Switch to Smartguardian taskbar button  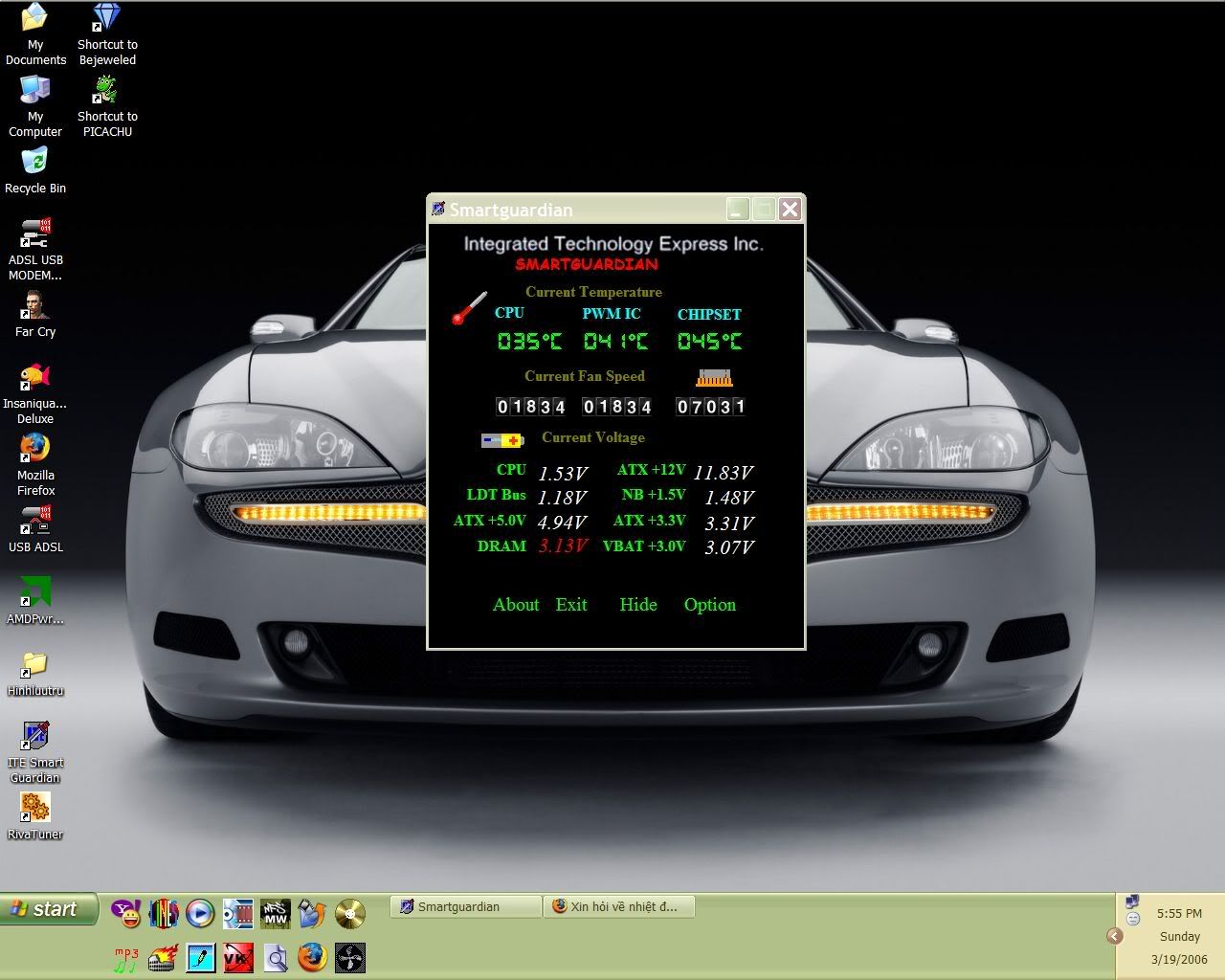point(465,906)
